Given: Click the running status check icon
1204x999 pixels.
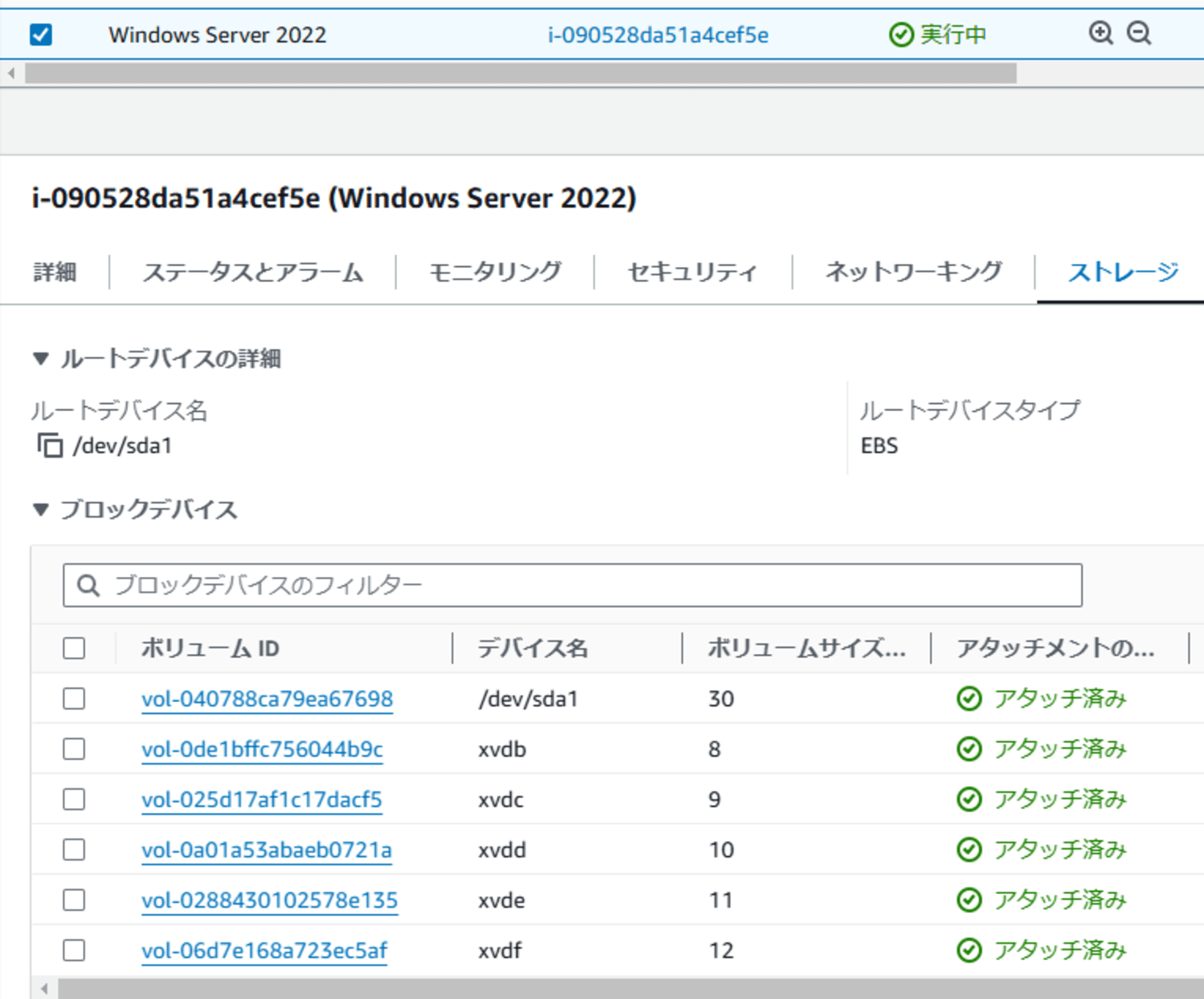Looking at the screenshot, I should [x=901, y=35].
